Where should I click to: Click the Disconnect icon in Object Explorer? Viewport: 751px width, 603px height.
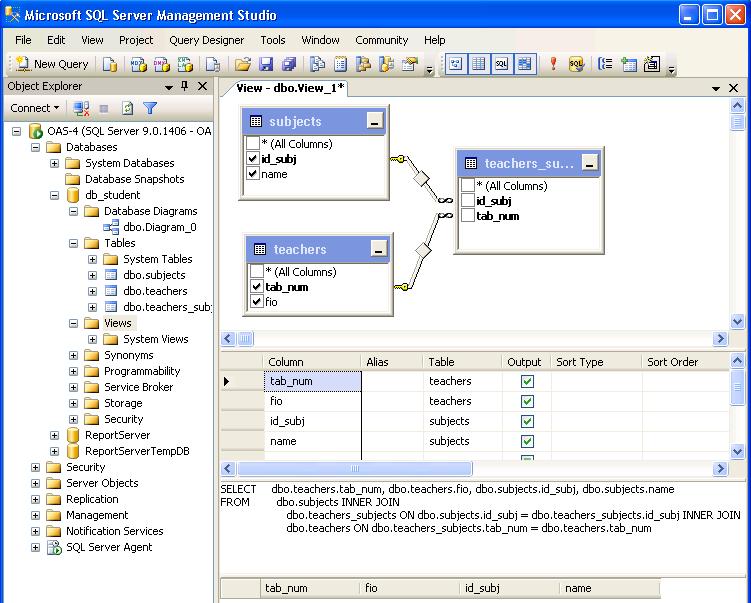(x=81, y=108)
